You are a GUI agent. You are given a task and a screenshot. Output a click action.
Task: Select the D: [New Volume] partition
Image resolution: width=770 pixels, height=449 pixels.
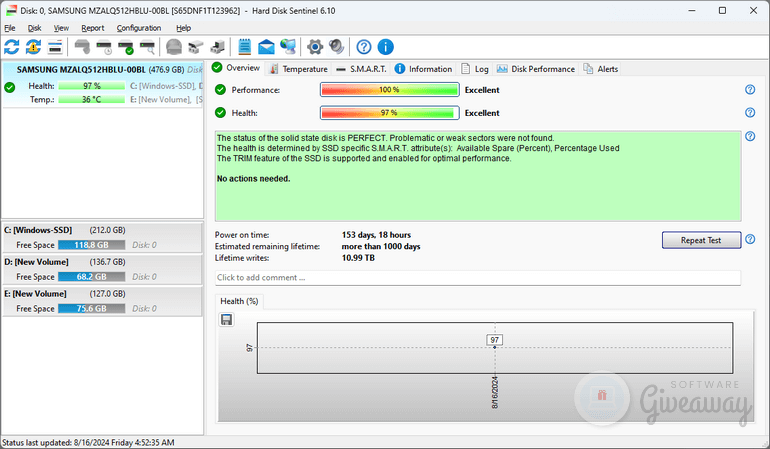[x=103, y=269]
